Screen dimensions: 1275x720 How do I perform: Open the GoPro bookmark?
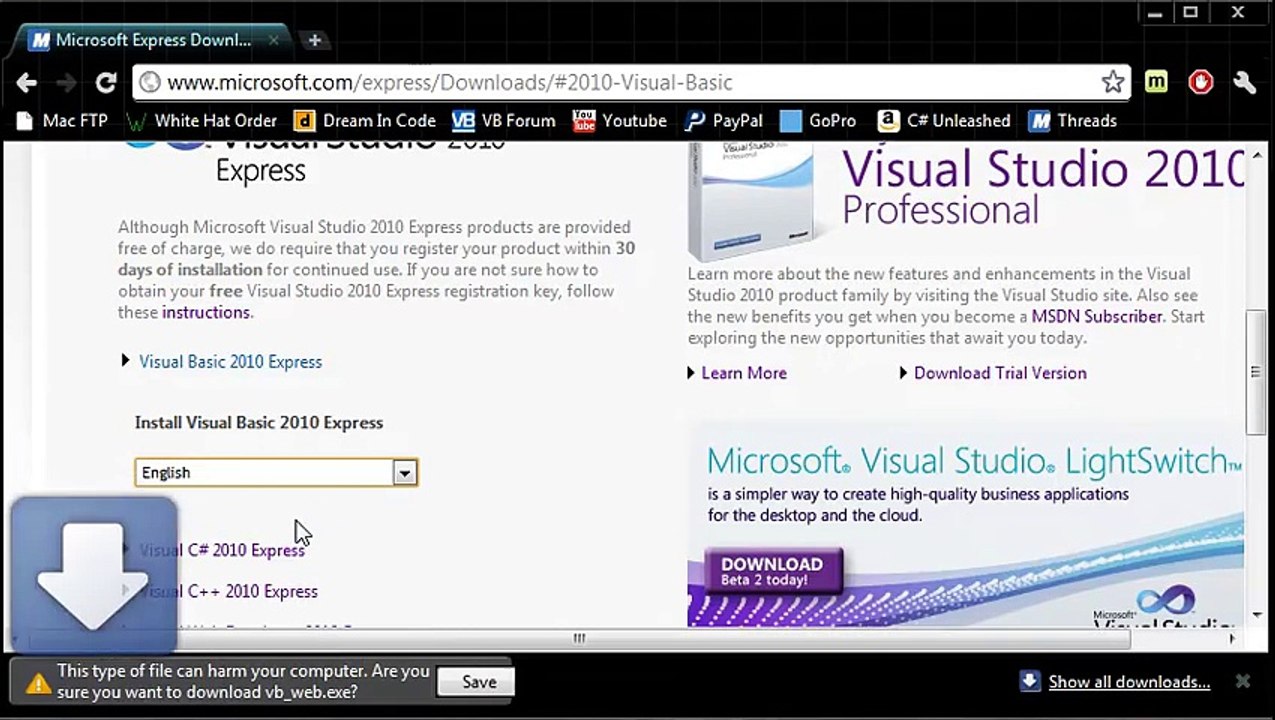coord(818,121)
